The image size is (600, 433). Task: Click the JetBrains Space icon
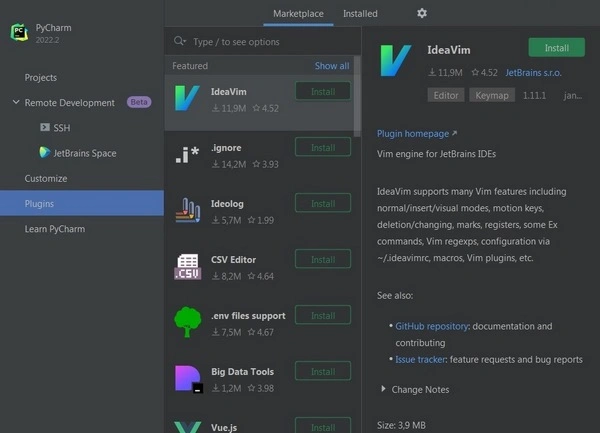pyautogui.click(x=45, y=153)
